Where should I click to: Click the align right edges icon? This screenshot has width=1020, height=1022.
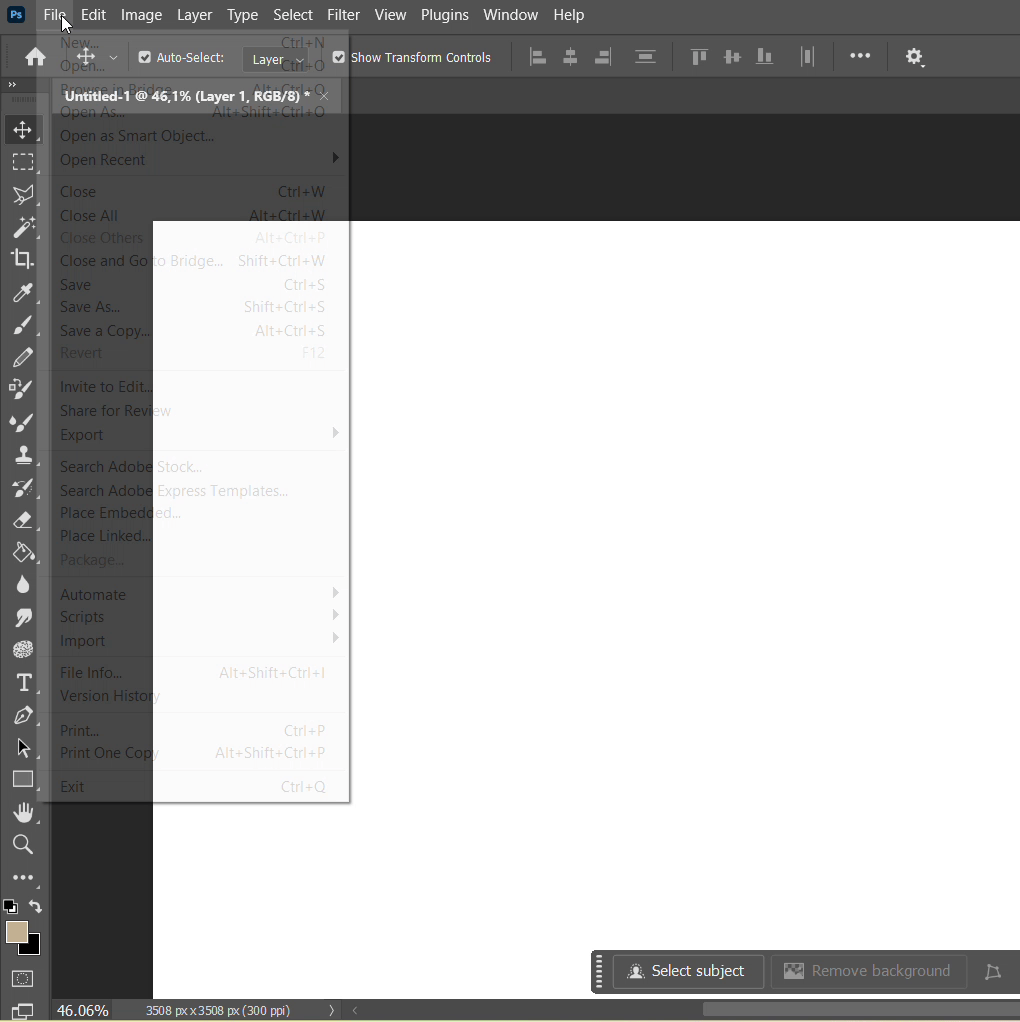603,57
